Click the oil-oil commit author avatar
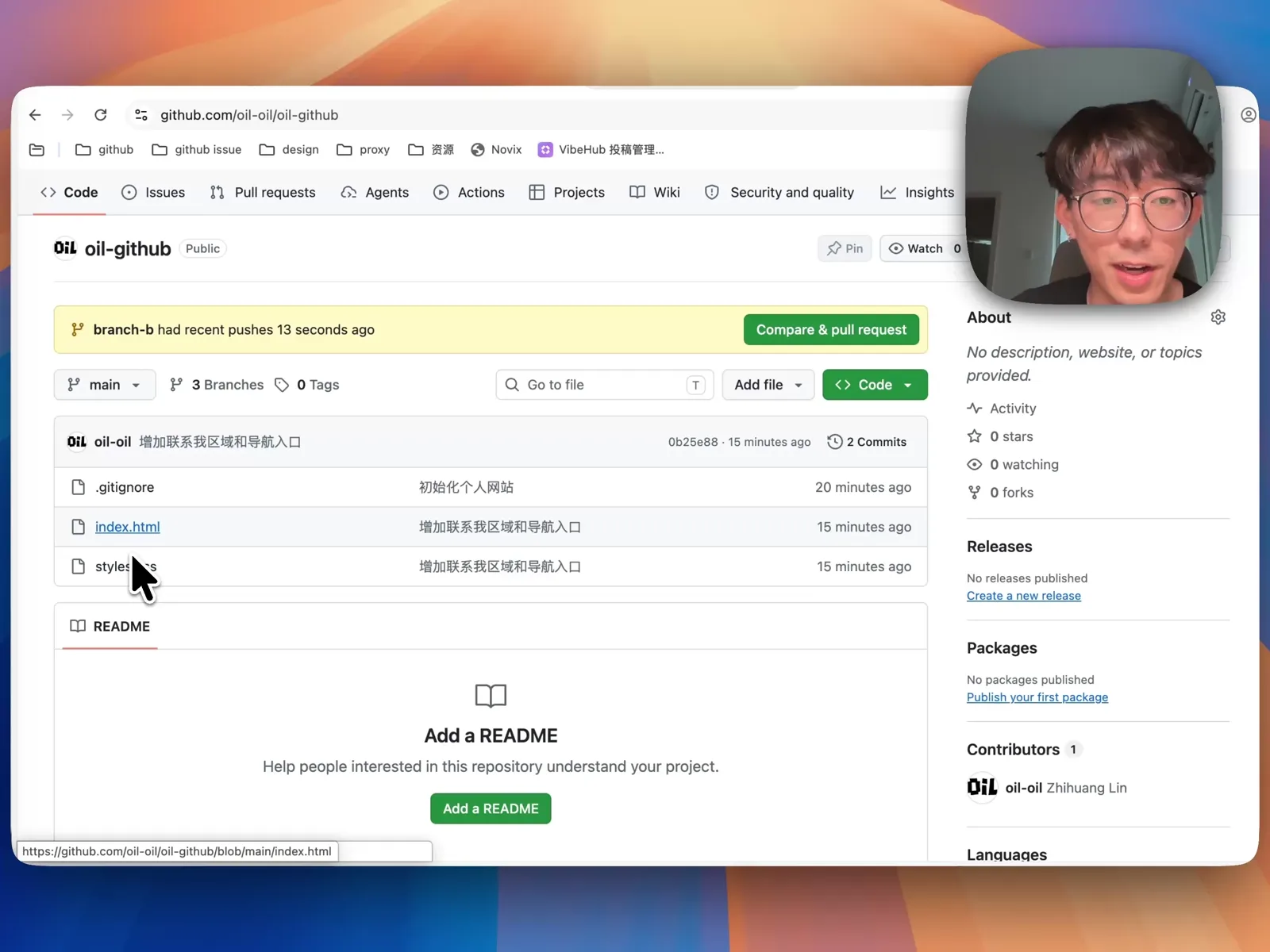The height and width of the screenshot is (952, 1270). 77,442
